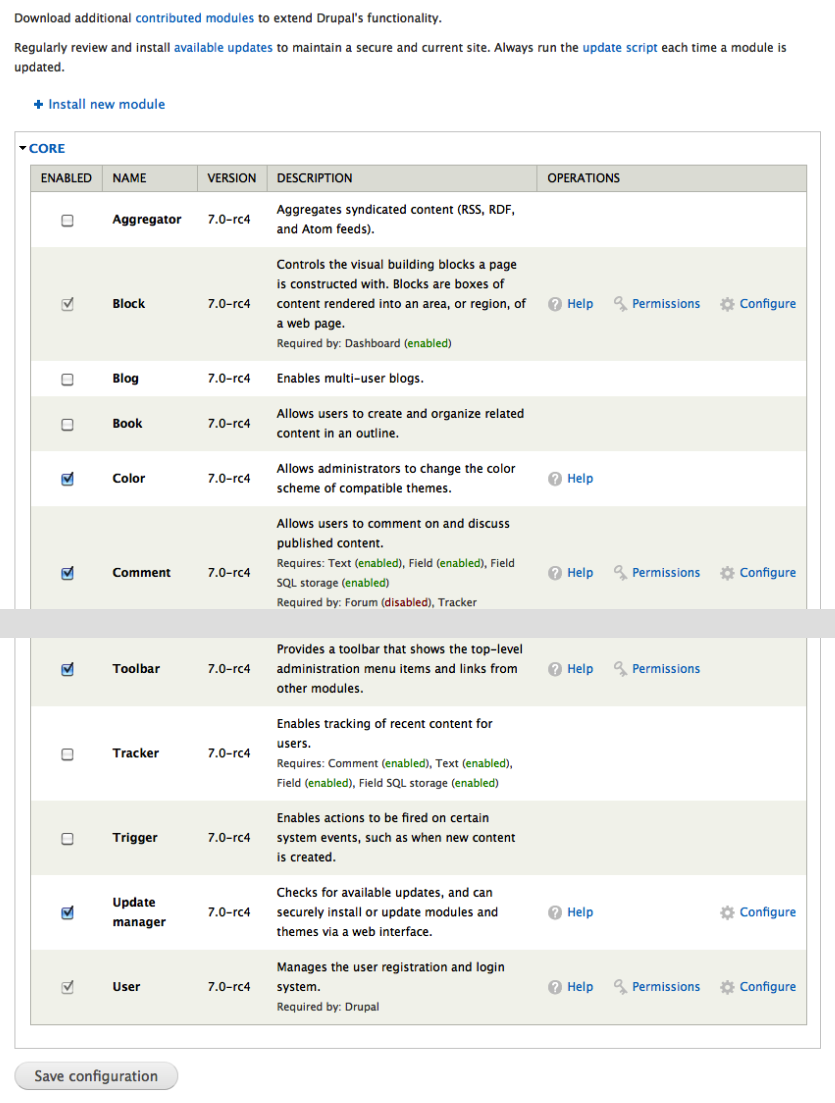Click the Permissions key icon for Toolbar
The image size is (835, 1103).
620,668
